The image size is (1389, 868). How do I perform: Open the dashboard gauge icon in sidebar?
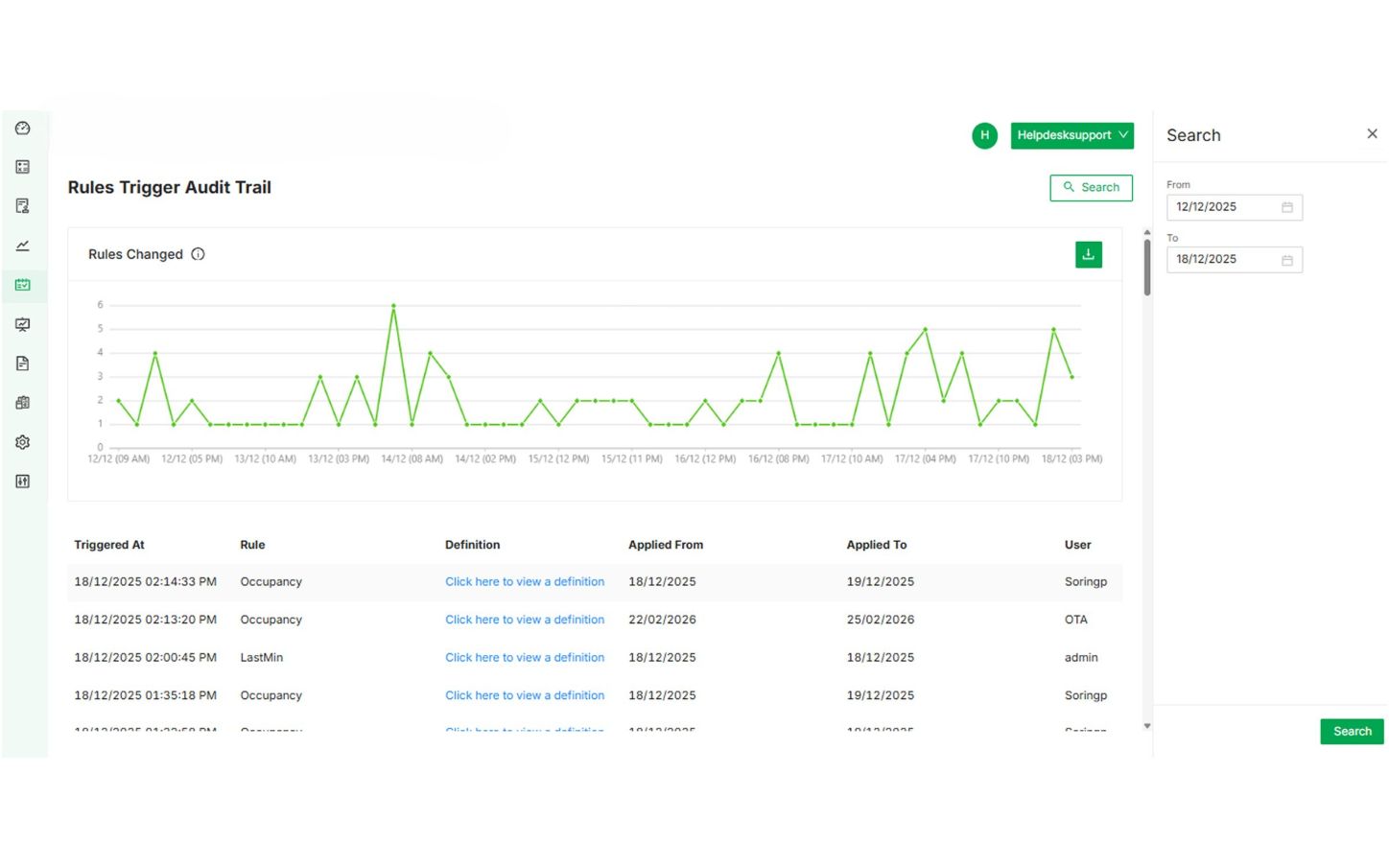23,129
